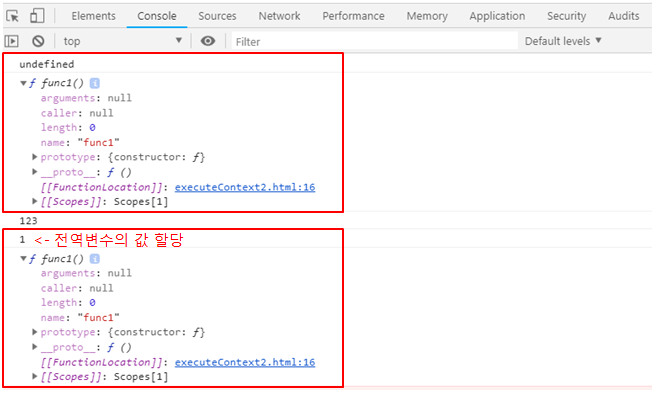Clear console with the ban icon
Screen dimensions: 652x397
38,41
